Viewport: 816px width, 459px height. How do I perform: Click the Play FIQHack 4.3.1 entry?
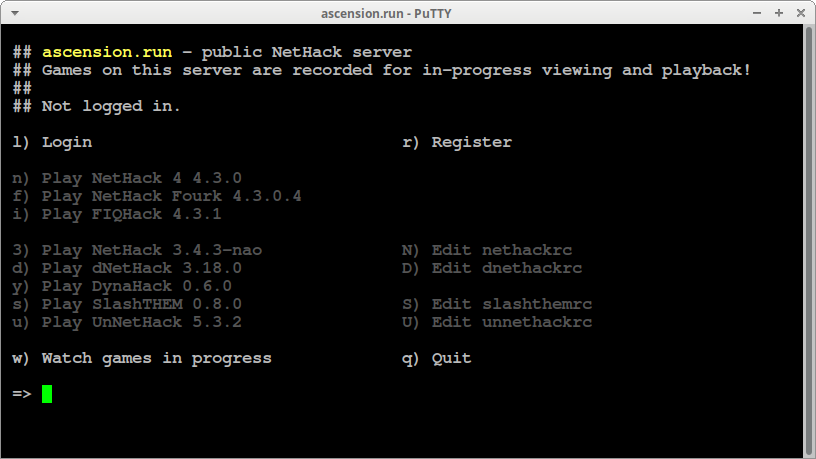[x=117, y=214]
